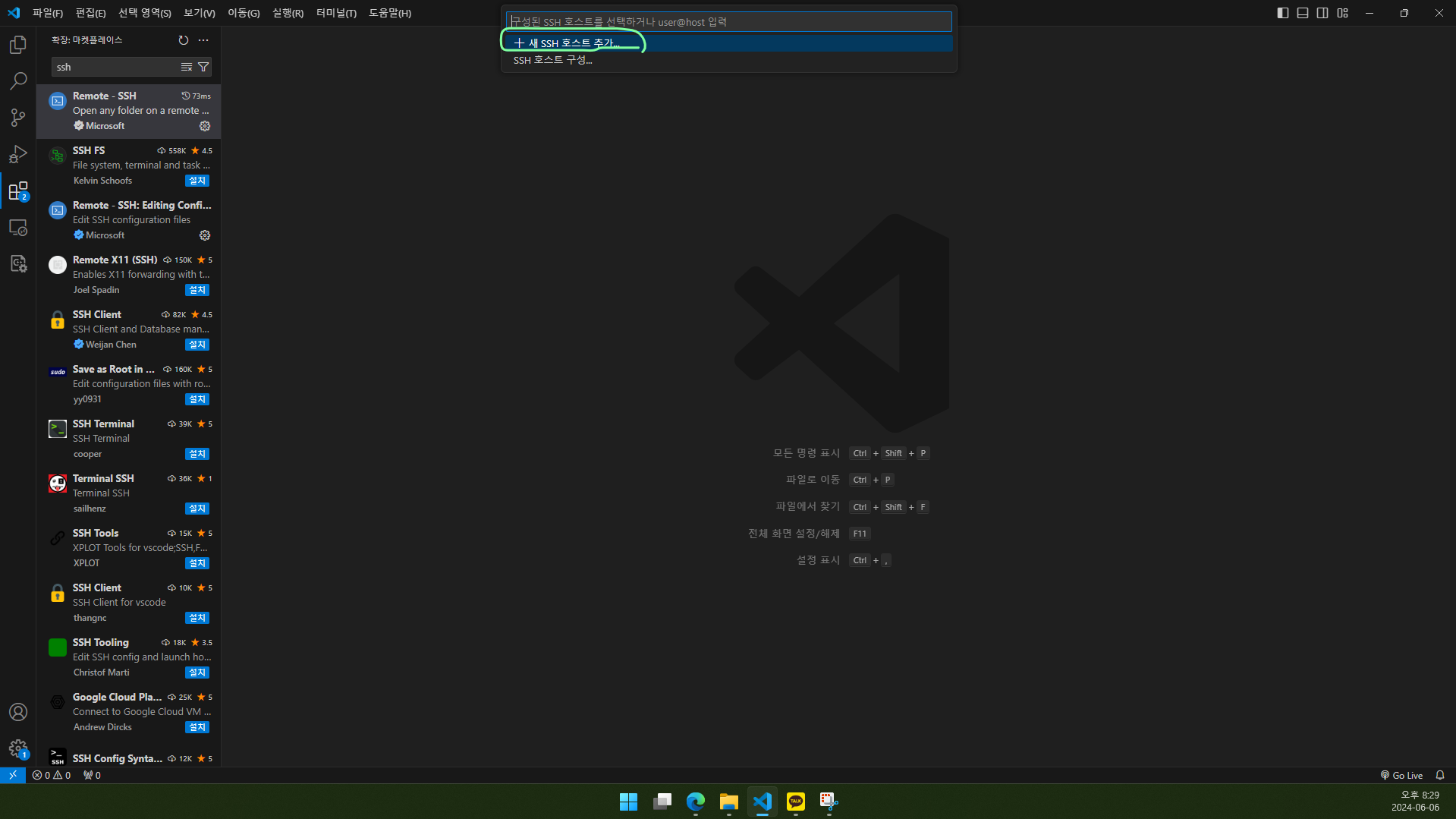This screenshot has height=819, width=1456.
Task: Open the clock and date in system tray
Action: click(x=1416, y=802)
